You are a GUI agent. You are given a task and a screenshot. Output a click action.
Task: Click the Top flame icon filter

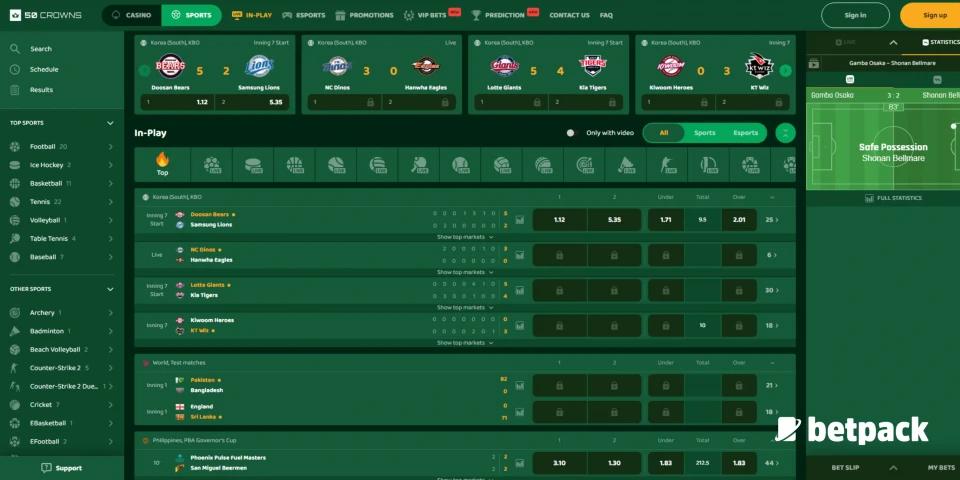162,164
